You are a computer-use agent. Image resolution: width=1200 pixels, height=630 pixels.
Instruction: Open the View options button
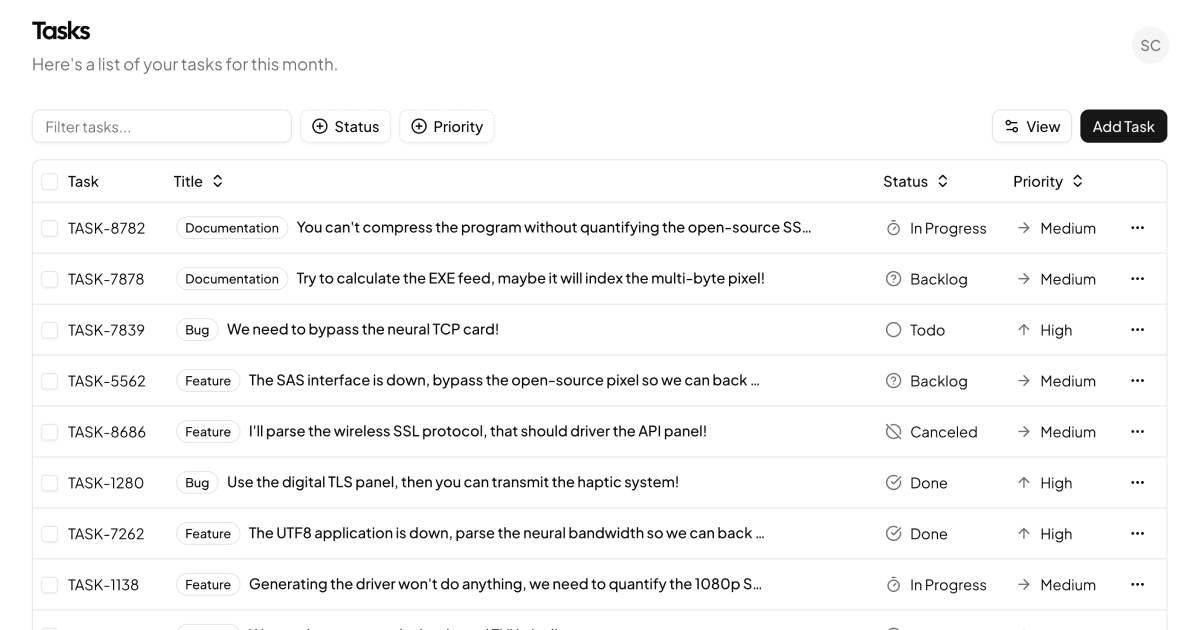(x=1032, y=126)
